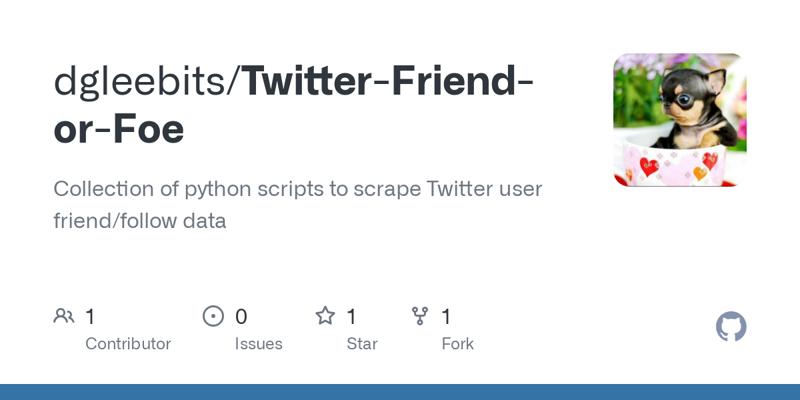The width and height of the screenshot is (800, 400).
Task: Click the "friend/follow data" description line
Action: [140, 221]
